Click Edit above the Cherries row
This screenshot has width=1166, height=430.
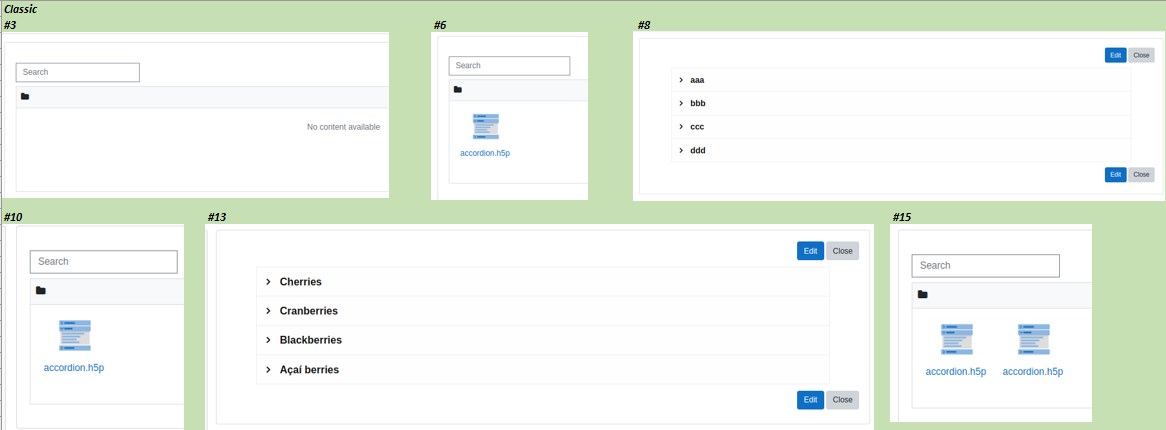811,251
